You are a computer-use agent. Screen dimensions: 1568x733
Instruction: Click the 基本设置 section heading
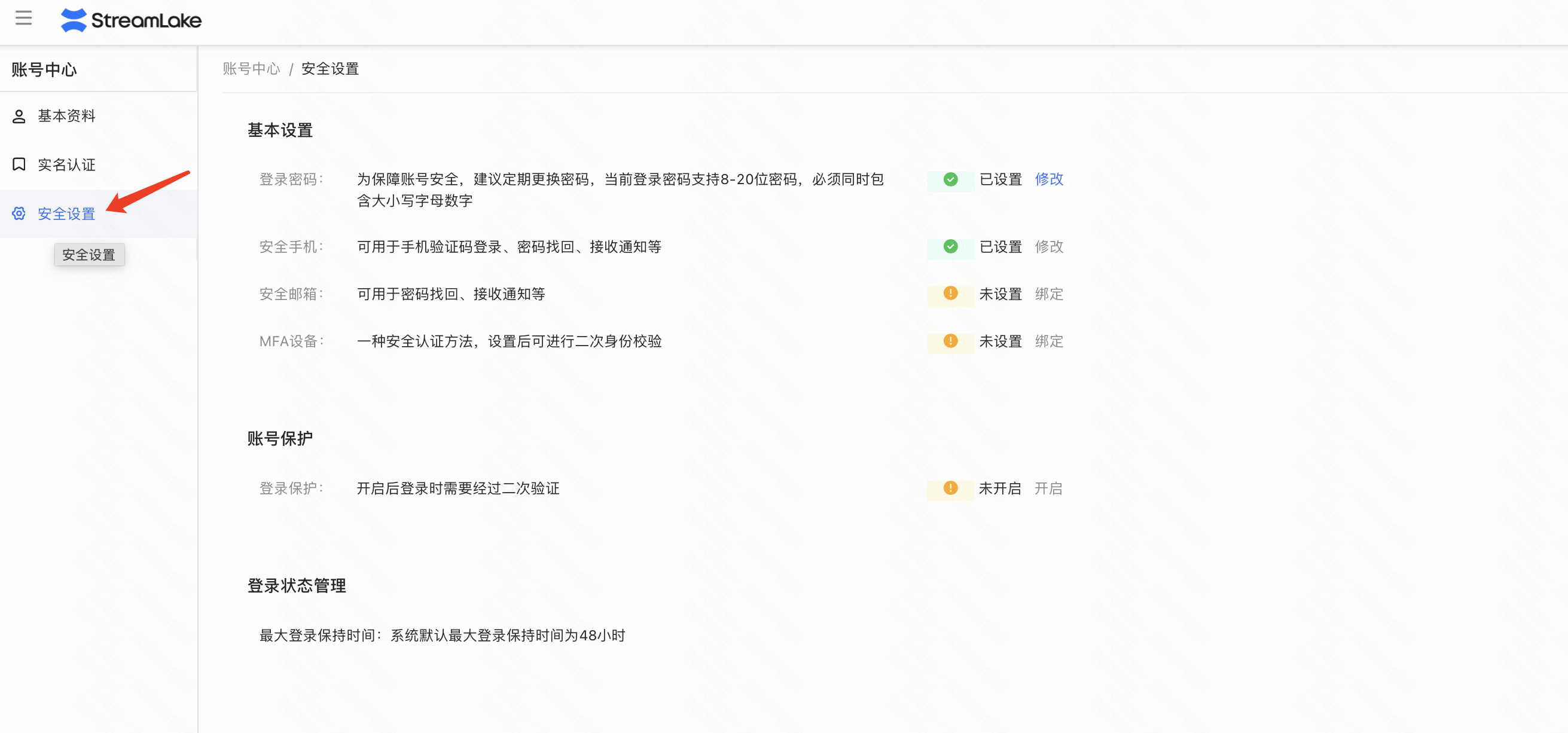click(280, 130)
